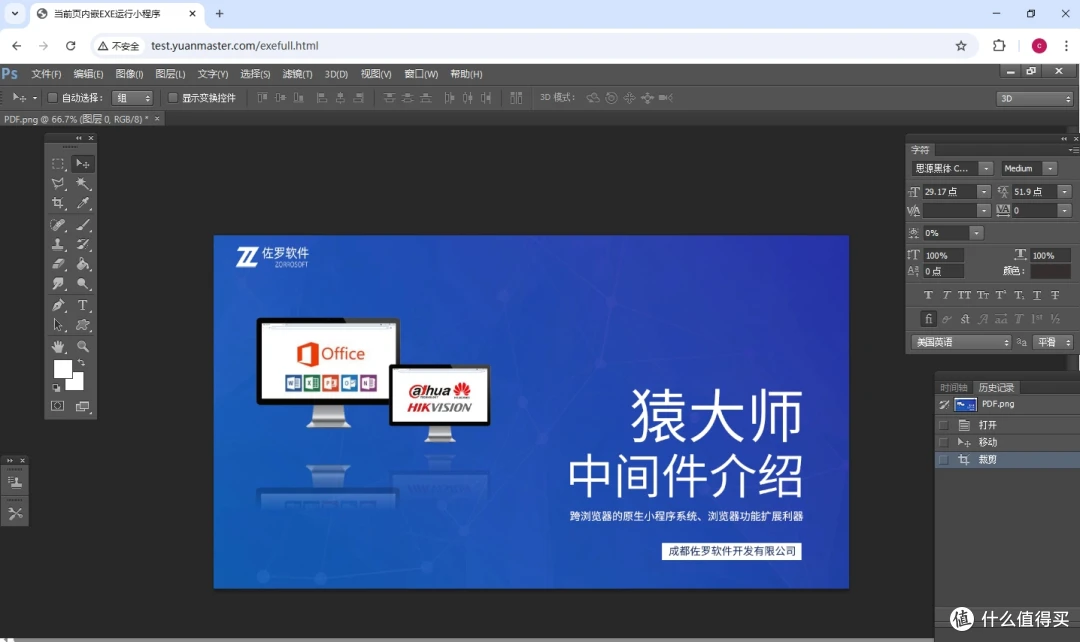Select the Rectangular Marquee tool

click(58, 164)
